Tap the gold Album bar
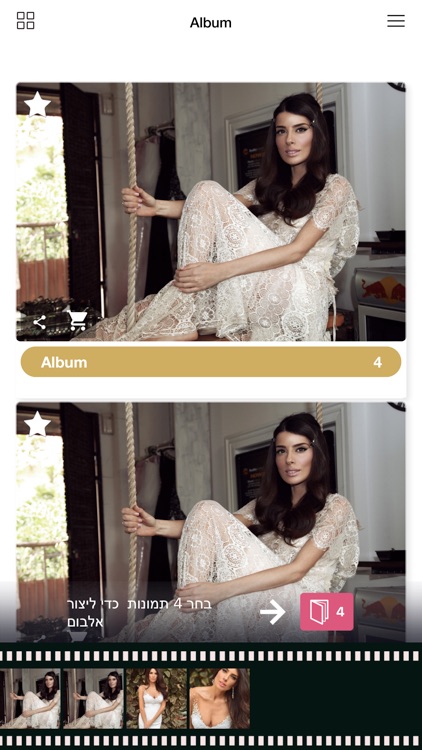Image resolution: width=422 pixels, height=750 pixels. (x=211, y=362)
